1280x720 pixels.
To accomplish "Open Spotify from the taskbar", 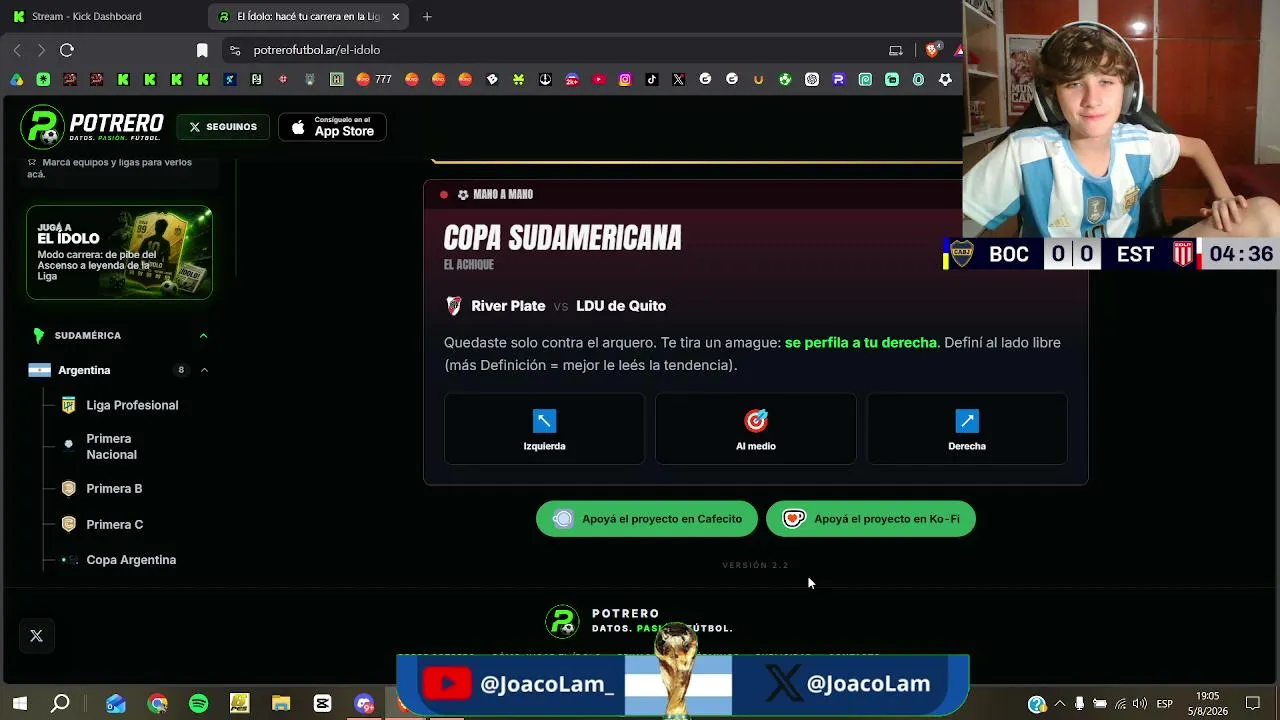I will coord(198,704).
